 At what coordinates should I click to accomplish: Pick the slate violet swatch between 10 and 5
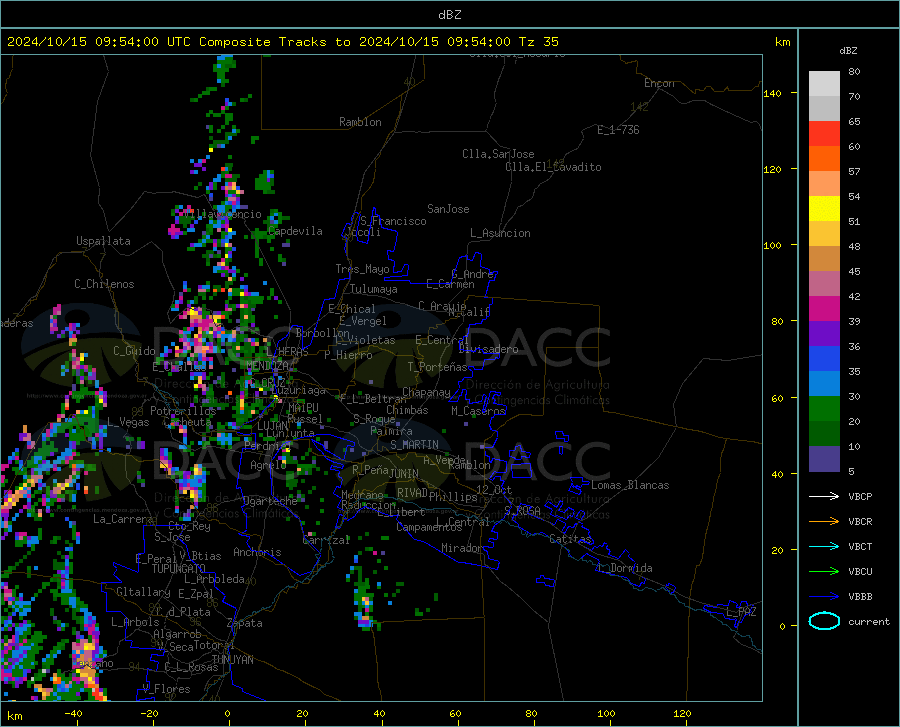824,459
